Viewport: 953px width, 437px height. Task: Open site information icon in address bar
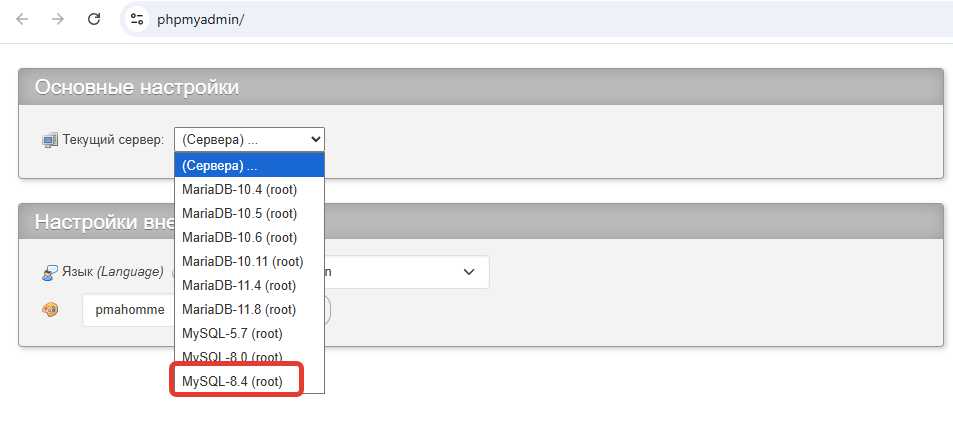[x=137, y=19]
